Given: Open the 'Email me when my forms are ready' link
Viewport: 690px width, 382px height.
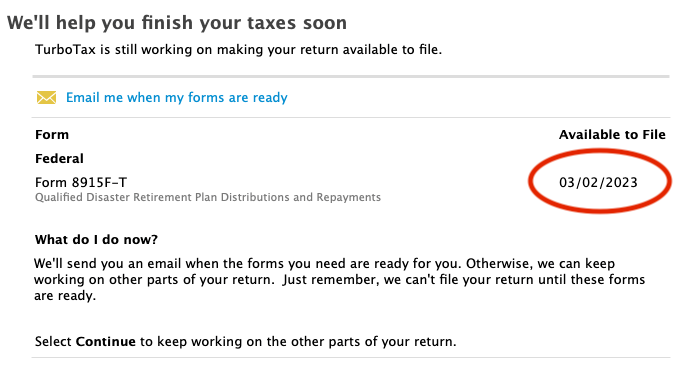Looking at the screenshot, I should coord(176,97).
